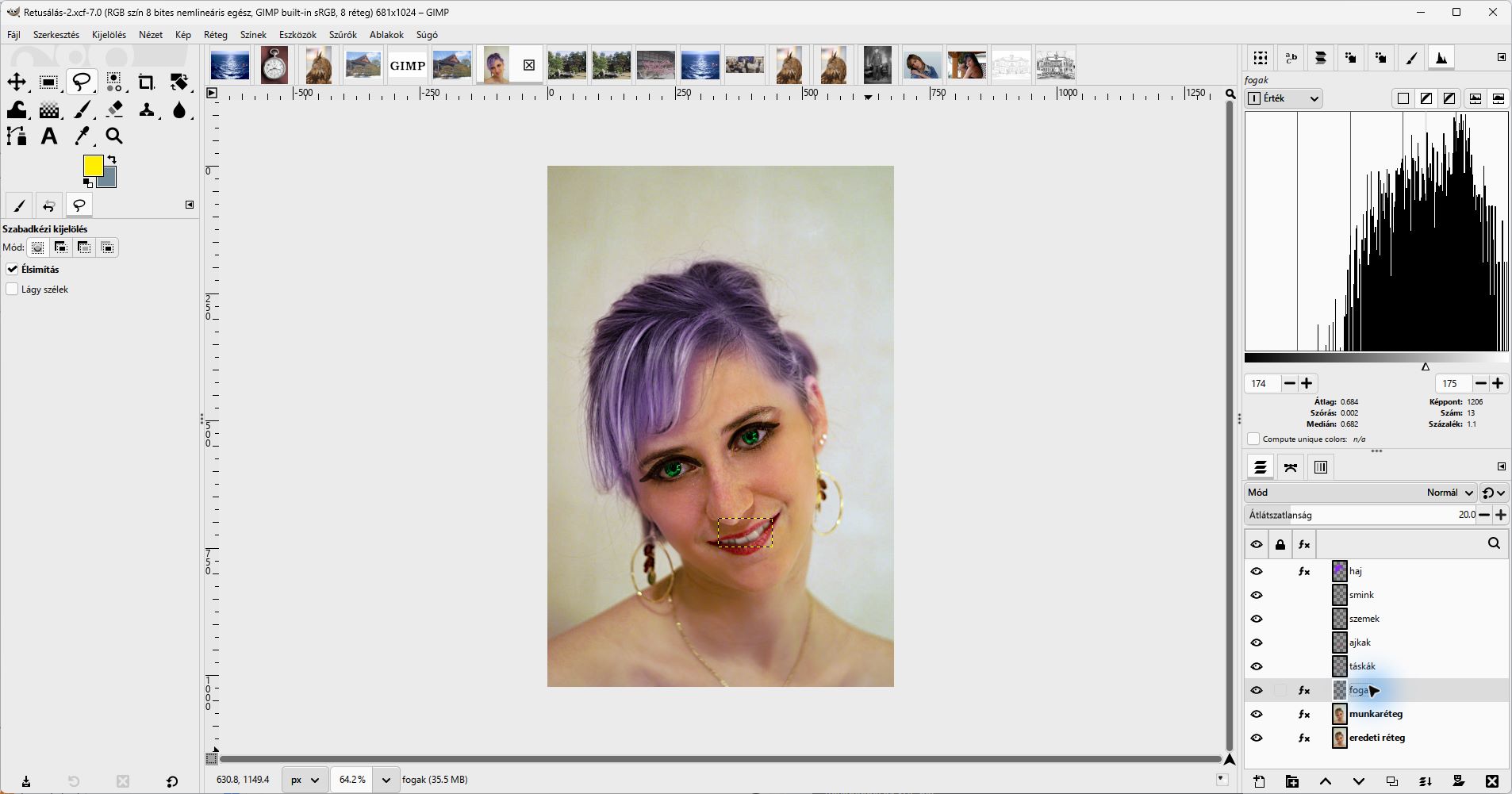The image size is (1512, 794).
Task: Create a new layer in Layers panel
Action: [1259, 781]
